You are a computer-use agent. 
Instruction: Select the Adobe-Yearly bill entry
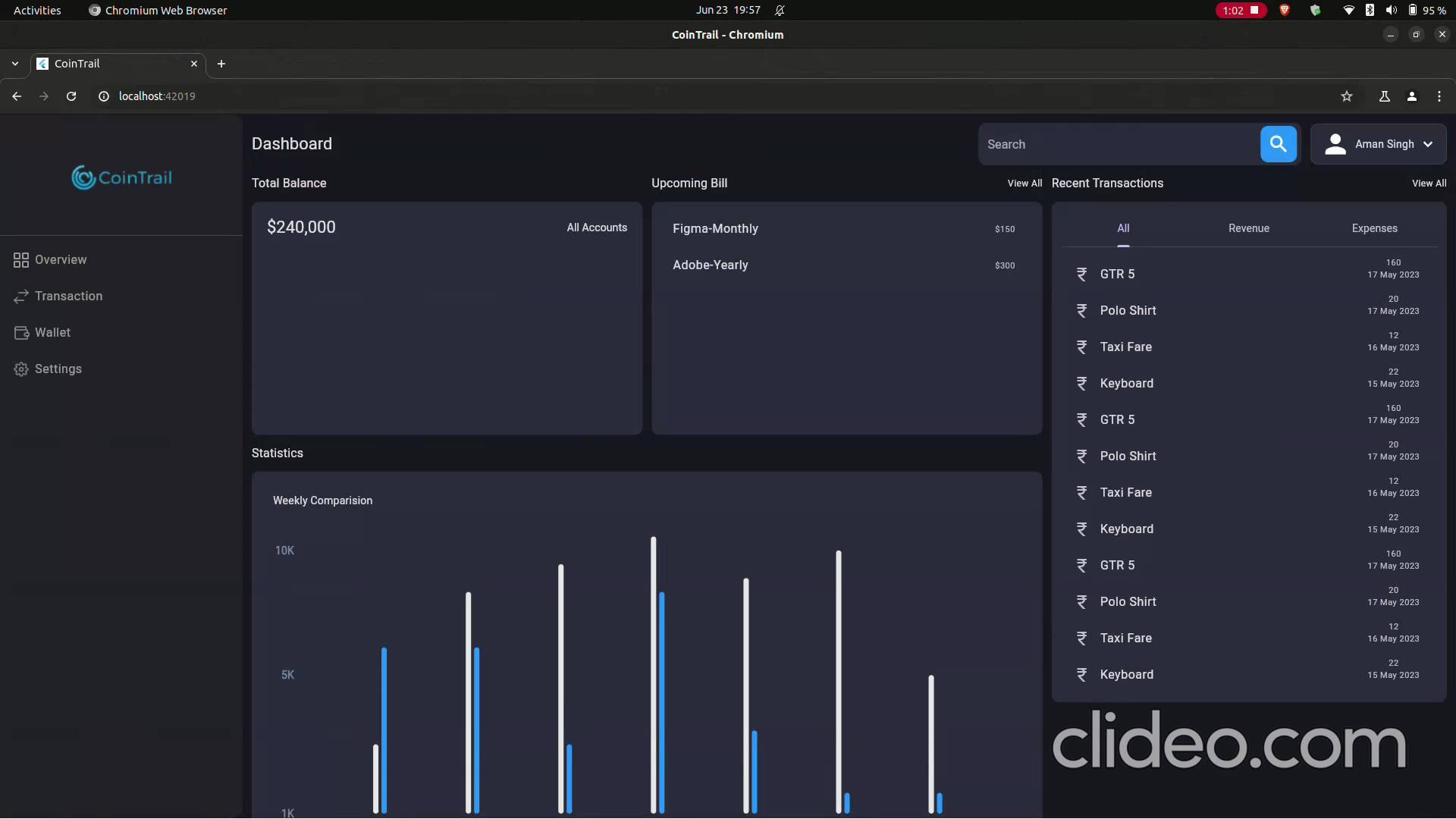846,265
